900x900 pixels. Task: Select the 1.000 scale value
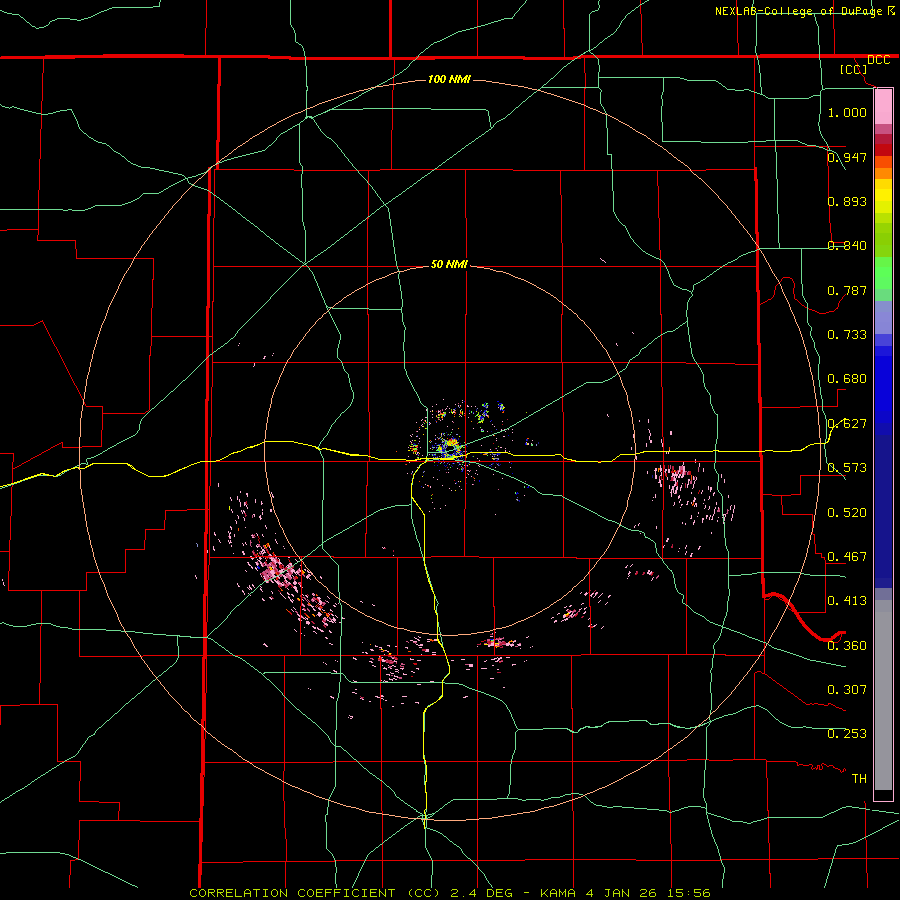(x=847, y=112)
